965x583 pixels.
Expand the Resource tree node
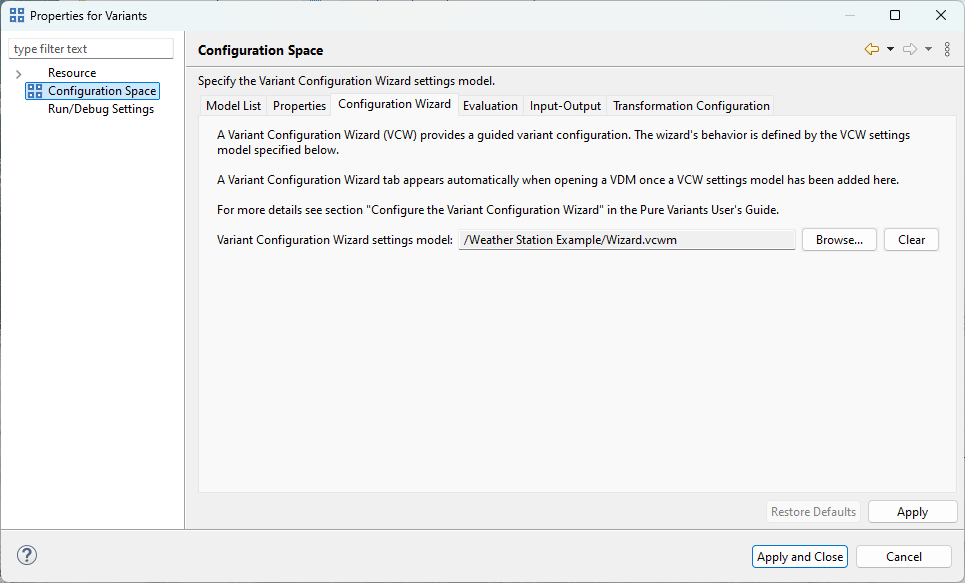[x=19, y=72]
